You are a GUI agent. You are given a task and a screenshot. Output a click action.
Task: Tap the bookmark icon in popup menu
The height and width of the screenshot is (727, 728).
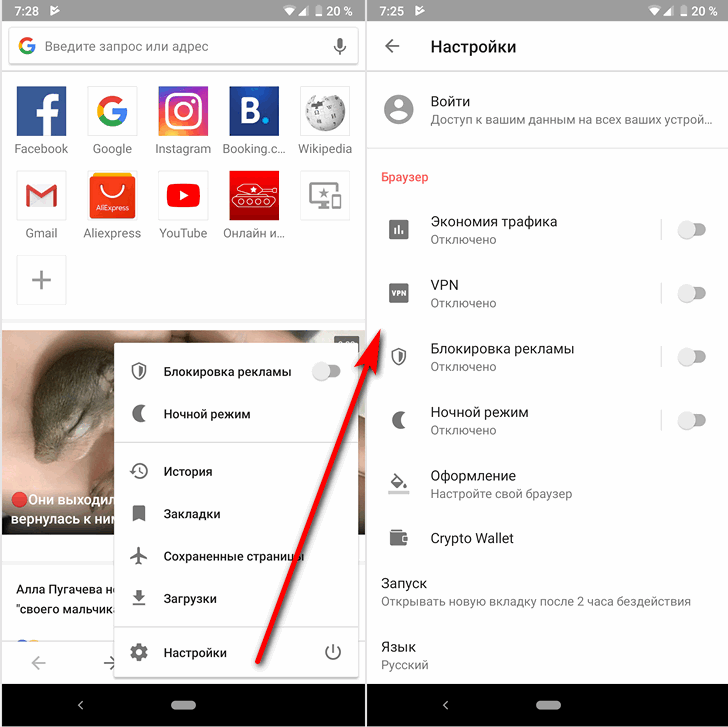[x=139, y=513]
